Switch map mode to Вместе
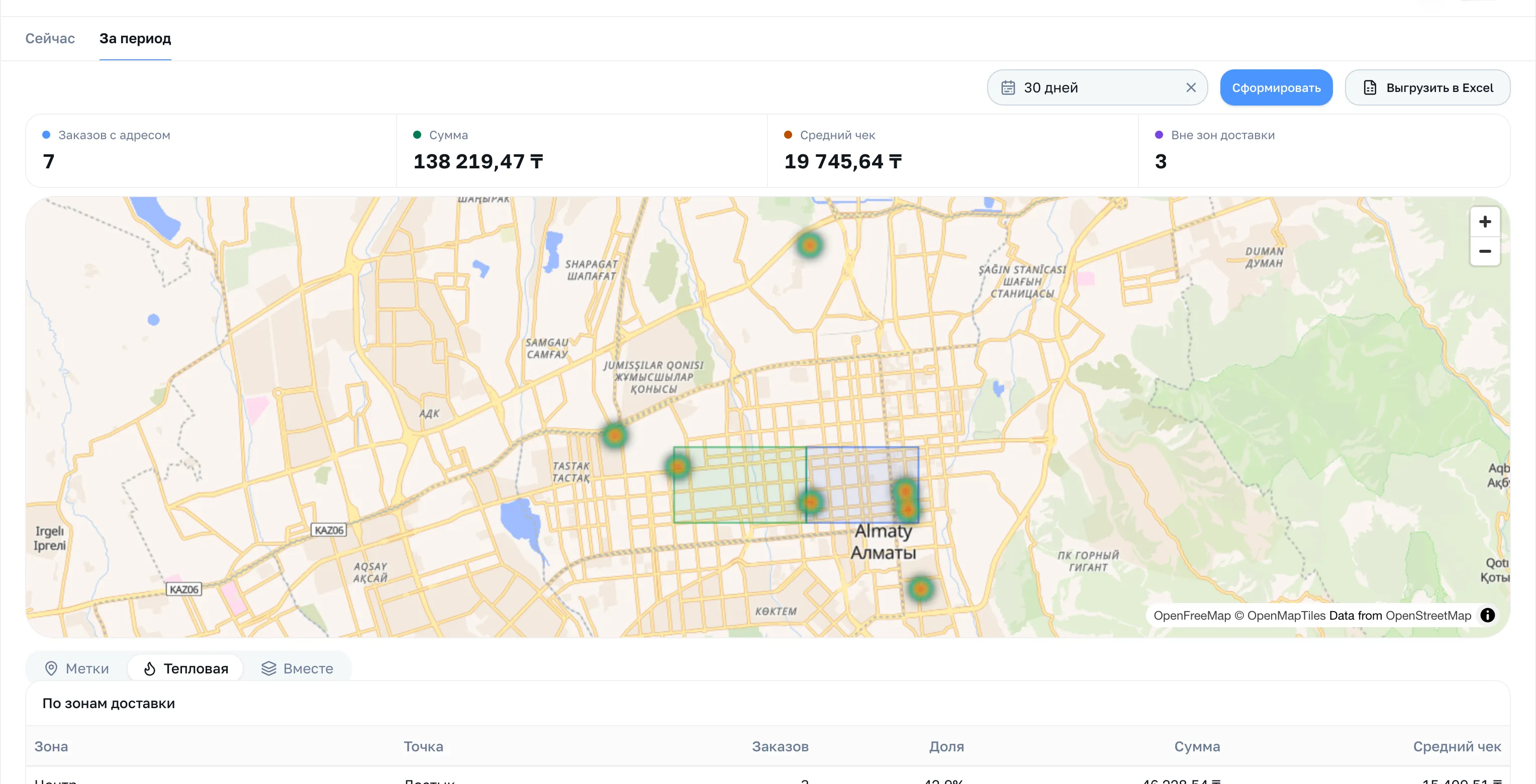Viewport: 1536px width, 784px height. point(297,668)
